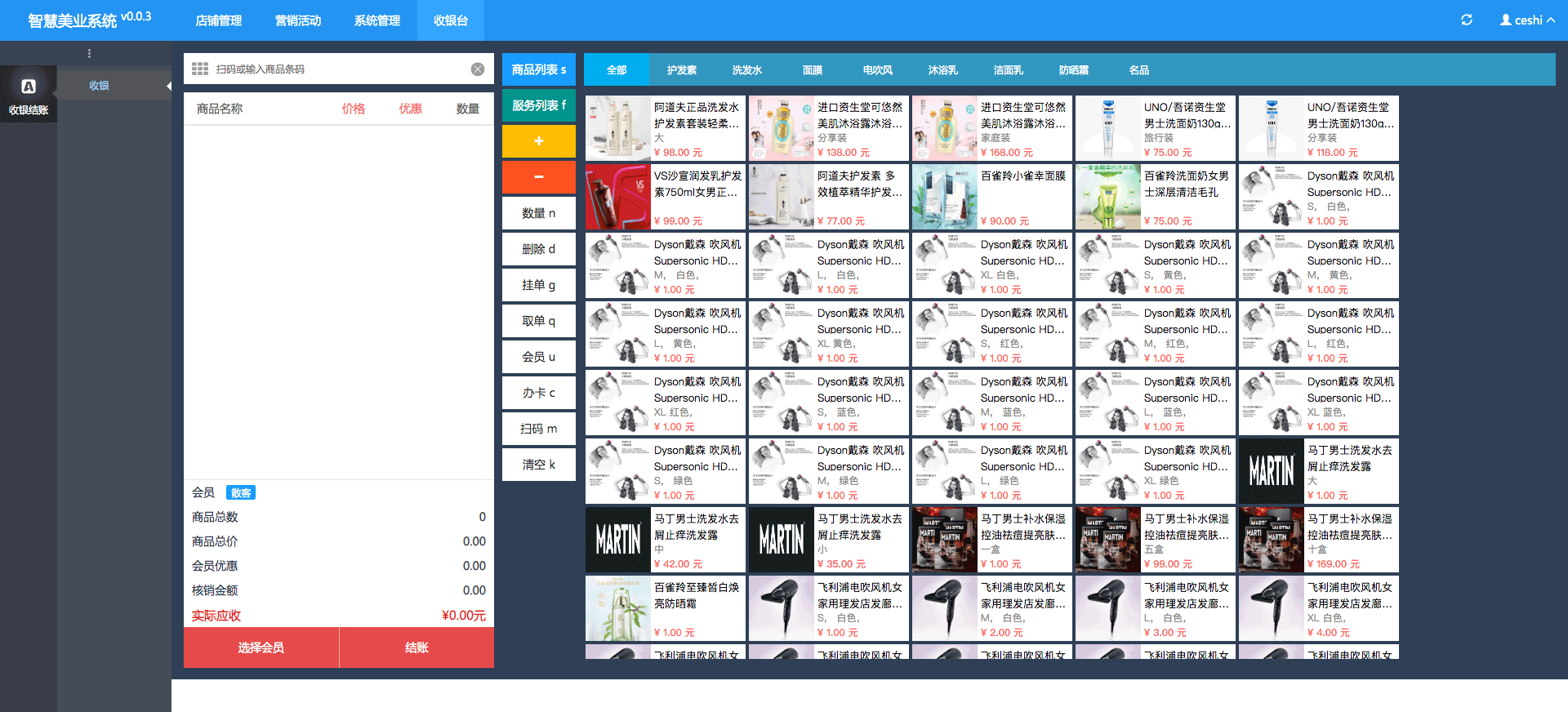Viewport: 1568px width, 712px height.
Task: Click the yellow plus quantity button
Action: point(539,141)
